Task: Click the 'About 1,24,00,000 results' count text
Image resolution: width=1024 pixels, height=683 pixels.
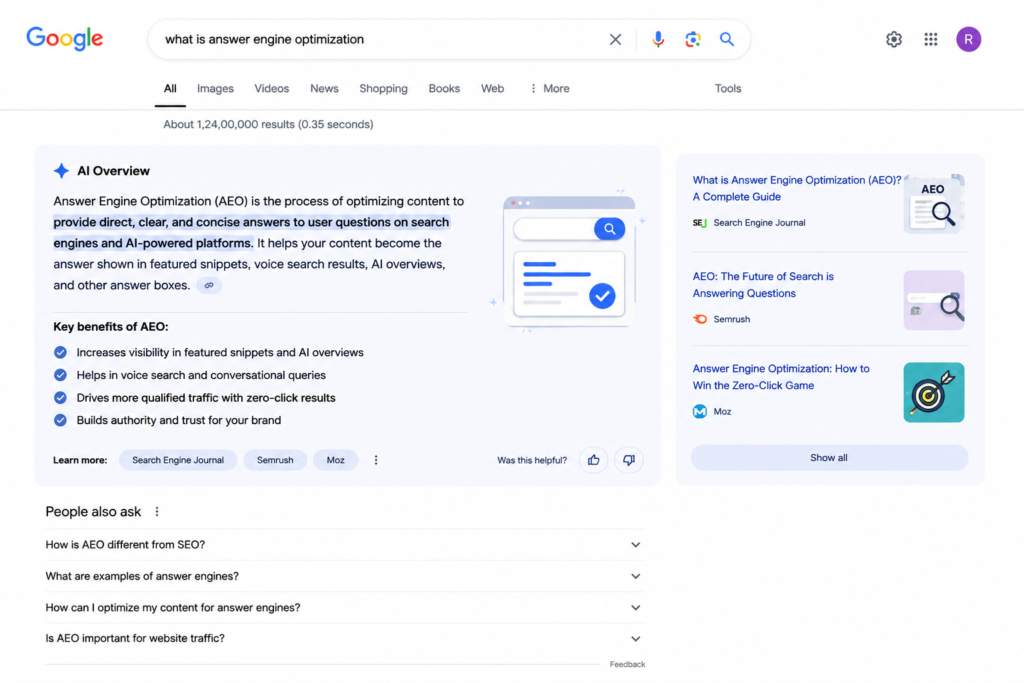Action: [268, 124]
